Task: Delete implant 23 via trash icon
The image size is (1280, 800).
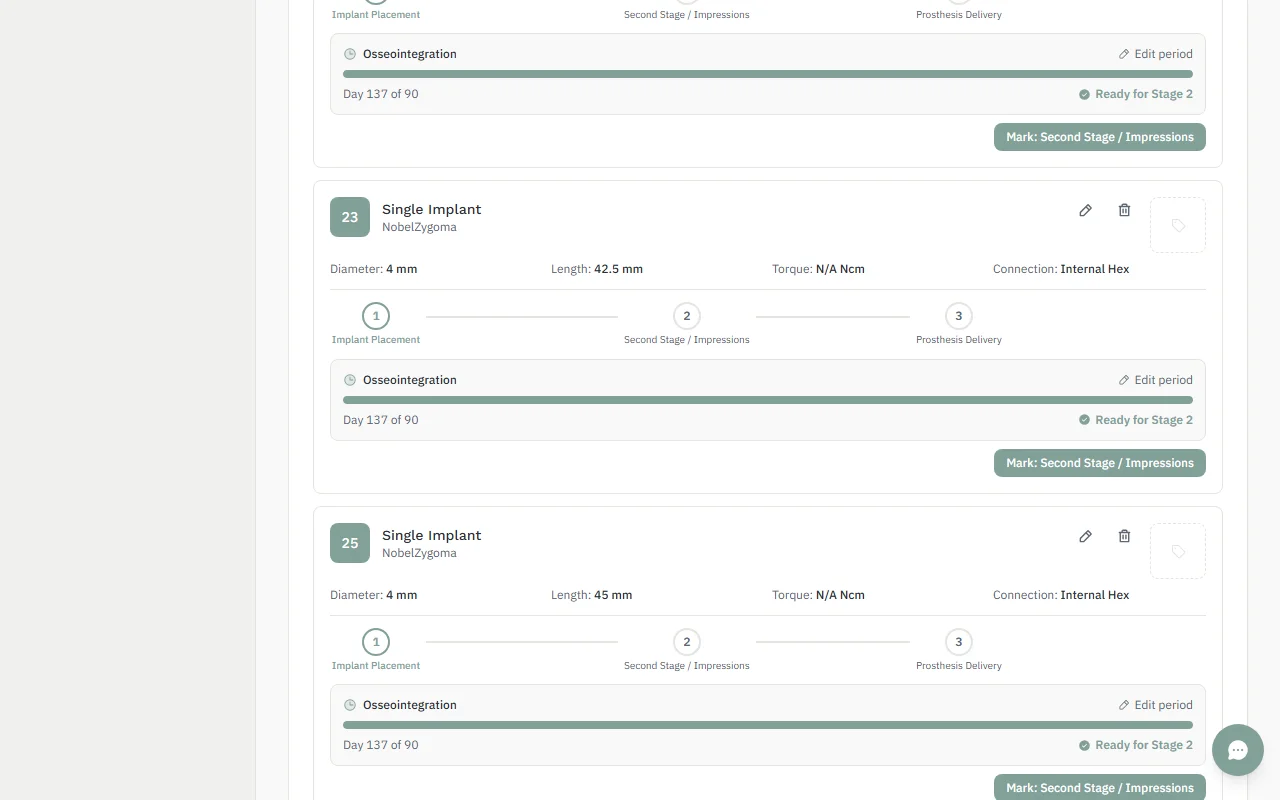Action: click(x=1124, y=210)
